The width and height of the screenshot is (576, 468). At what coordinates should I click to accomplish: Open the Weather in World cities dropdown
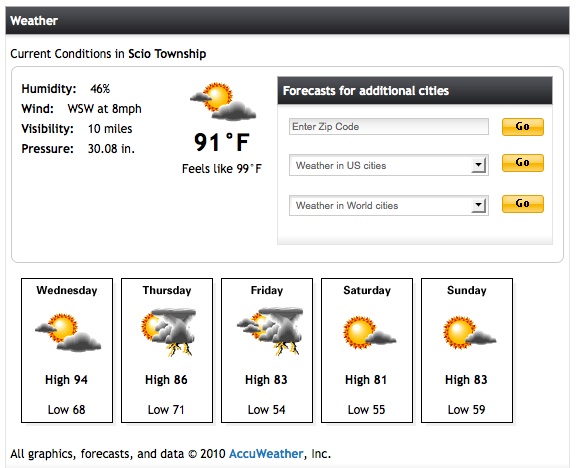click(389, 205)
